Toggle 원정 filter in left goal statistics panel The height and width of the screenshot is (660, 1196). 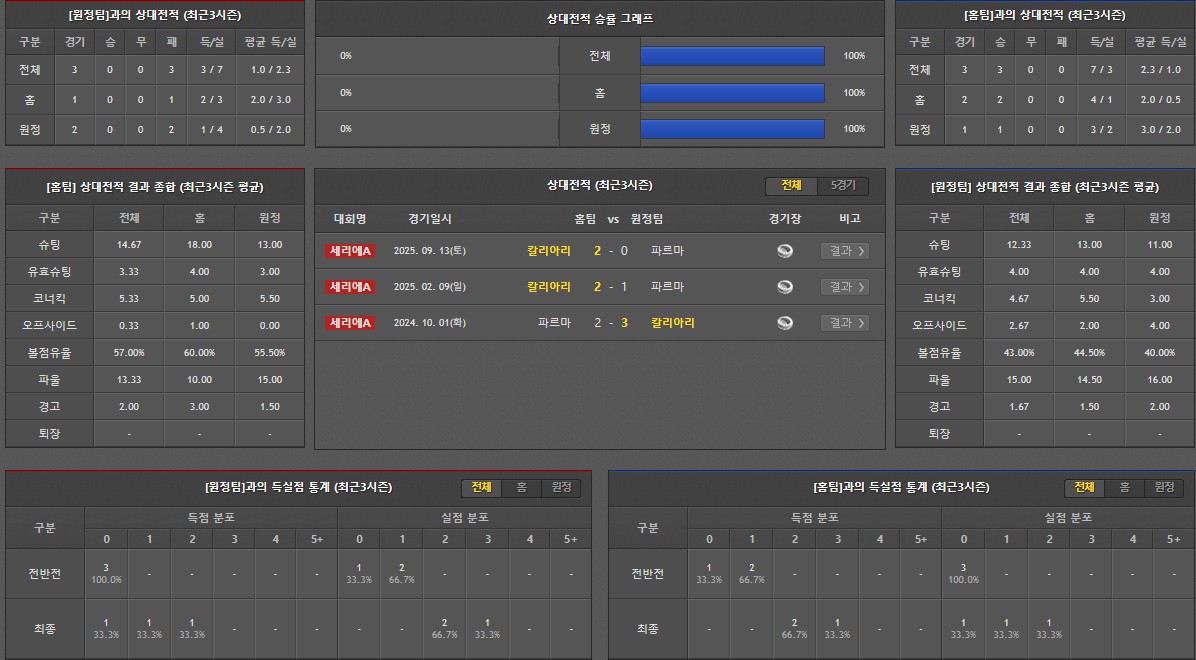pos(560,487)
